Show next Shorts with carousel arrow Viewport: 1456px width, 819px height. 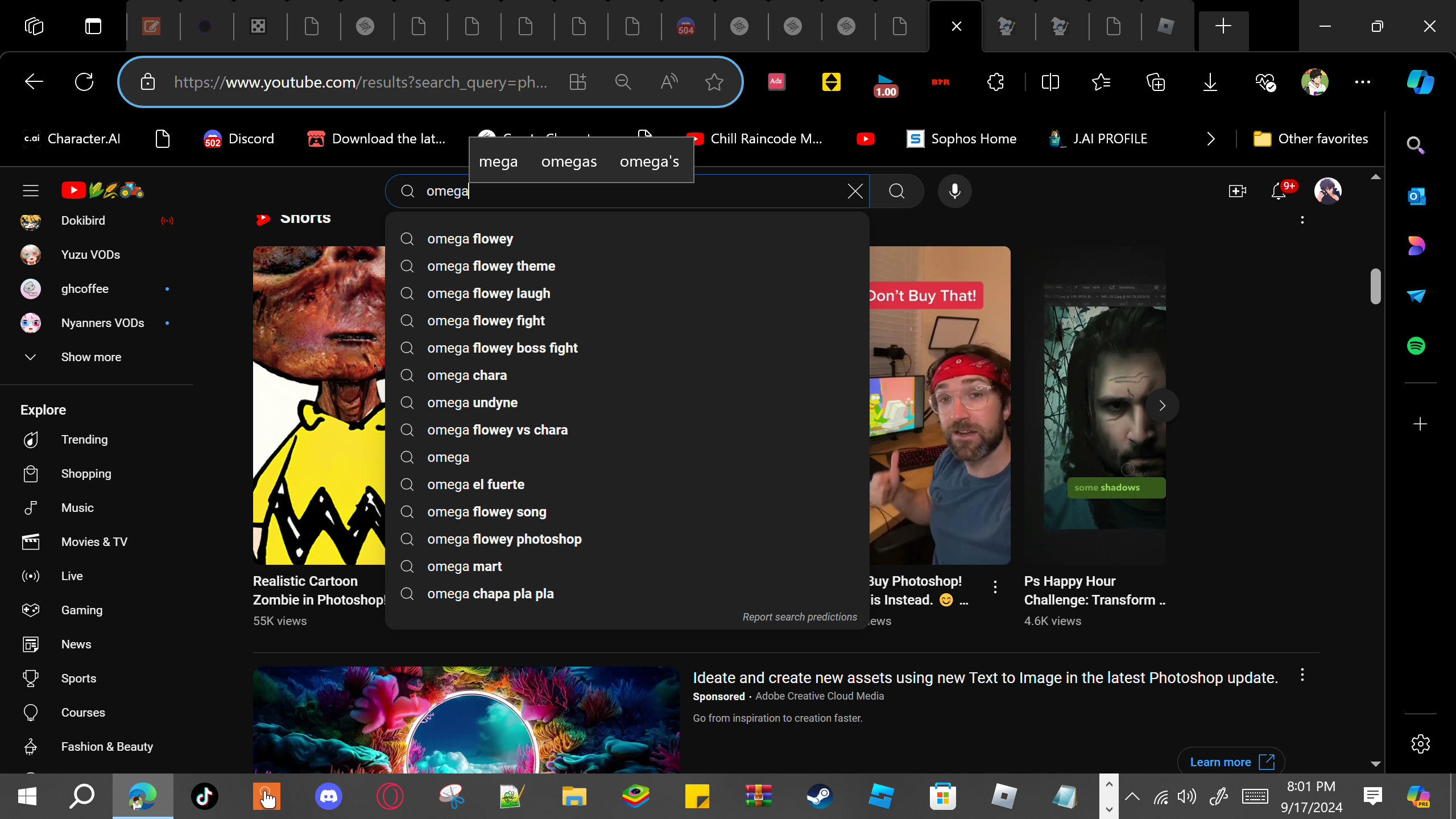pos(1162,406)
